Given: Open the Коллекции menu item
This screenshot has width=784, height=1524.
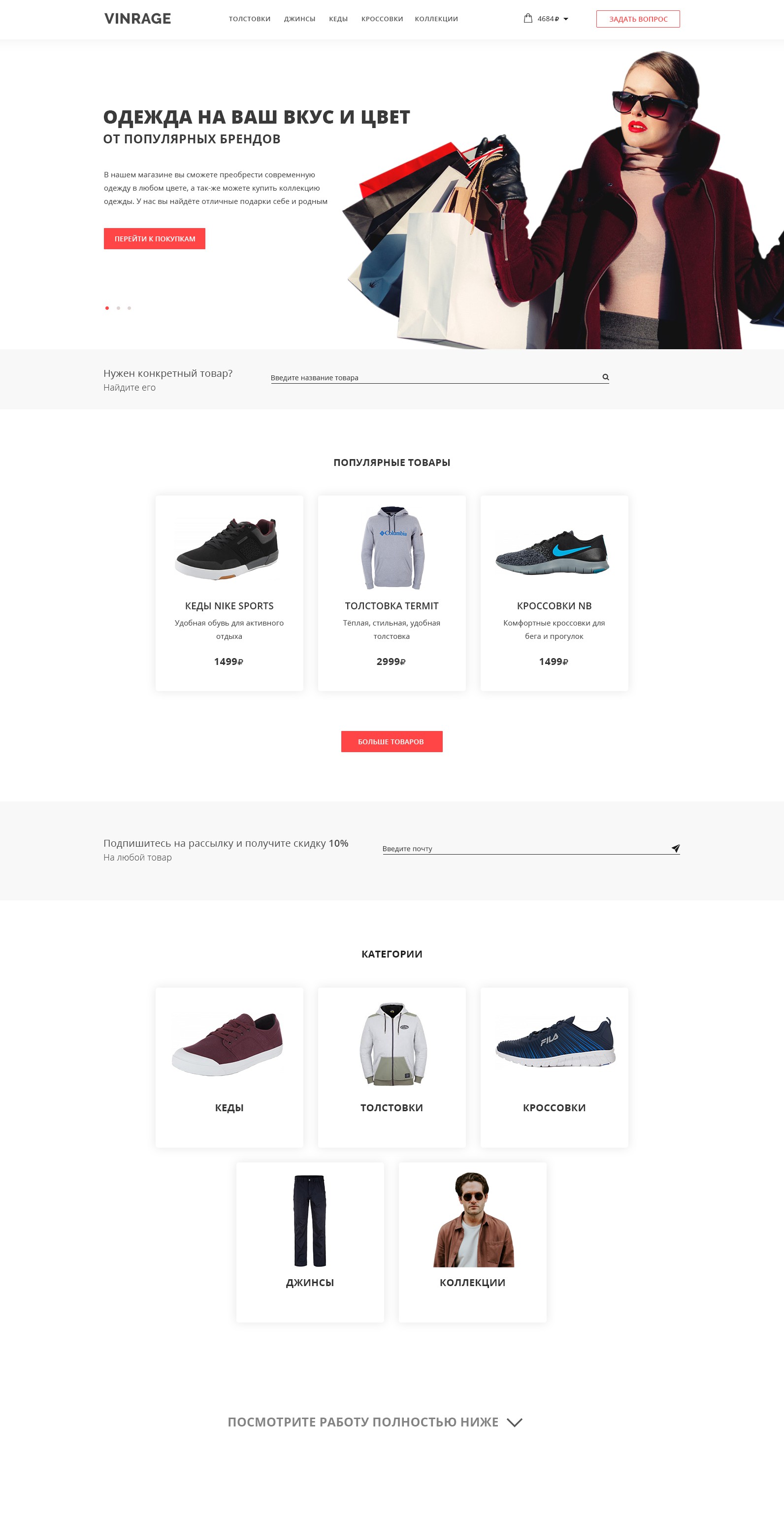Looking at the screenshot, I should point(436,19).
